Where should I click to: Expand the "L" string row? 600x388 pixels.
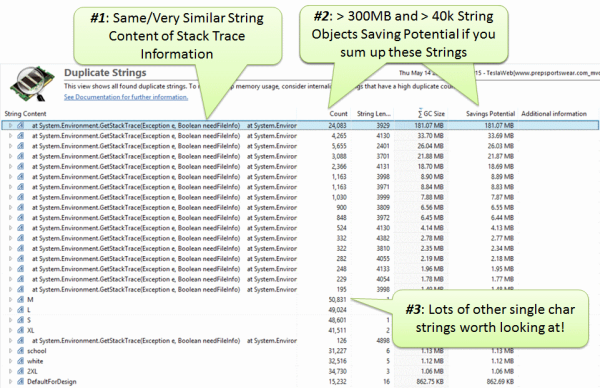(10, 310)
